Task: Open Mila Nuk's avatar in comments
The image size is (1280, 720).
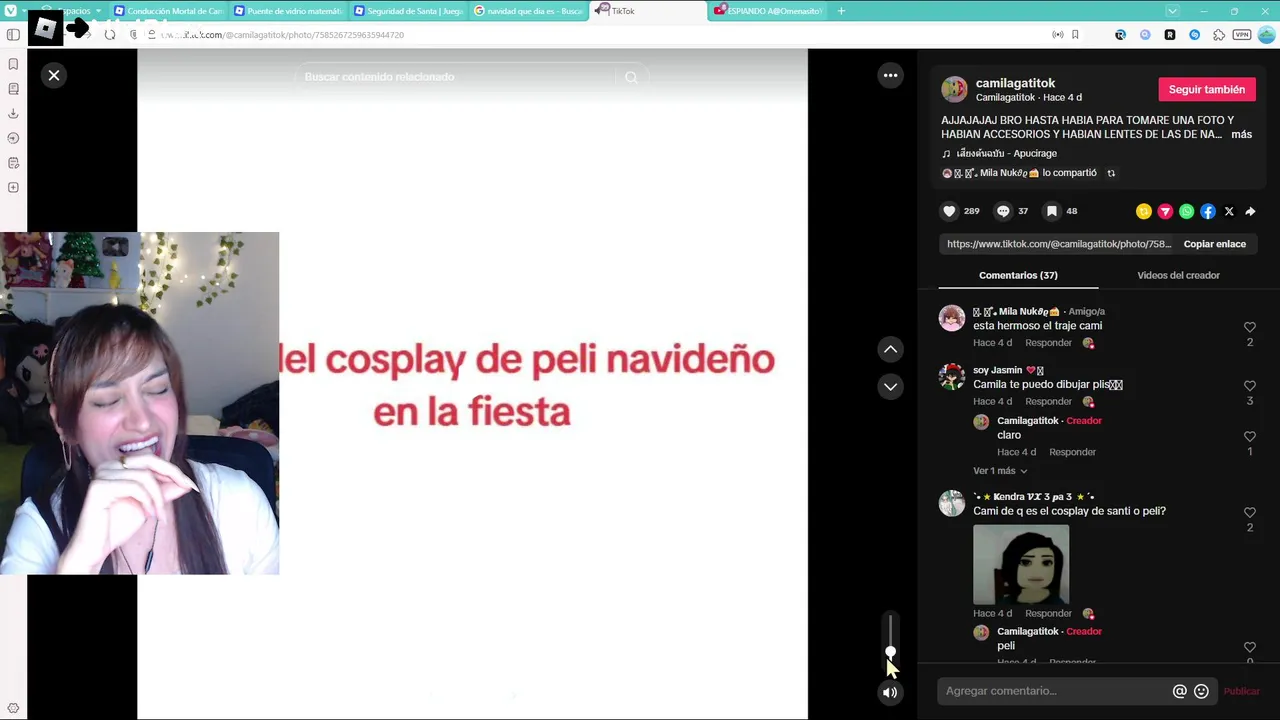Action: [x=952, y=318]
